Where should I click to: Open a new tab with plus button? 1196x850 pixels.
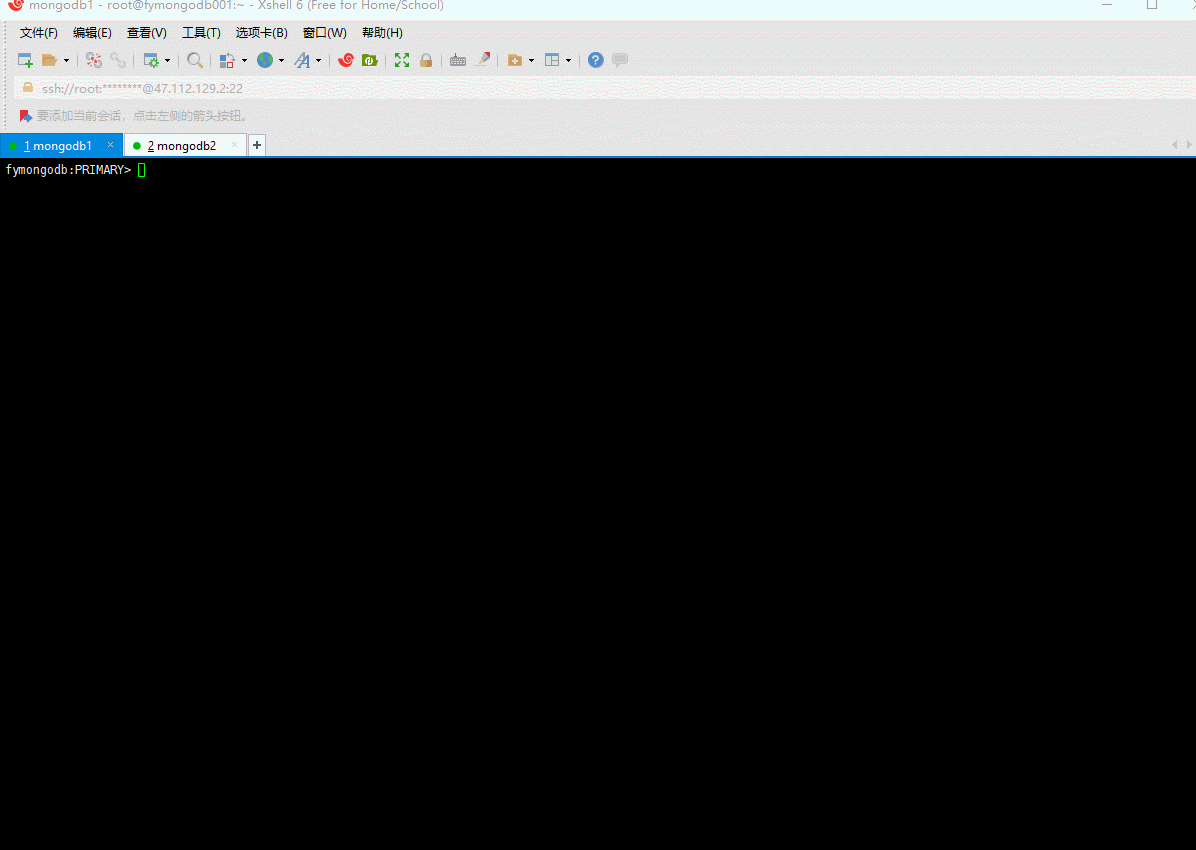[256, 145]
